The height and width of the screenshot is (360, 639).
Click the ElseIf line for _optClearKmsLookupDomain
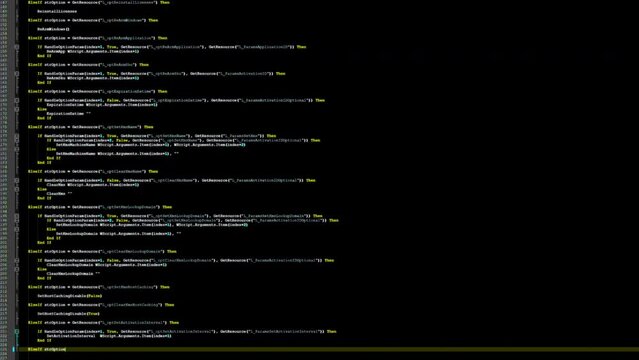102,252
